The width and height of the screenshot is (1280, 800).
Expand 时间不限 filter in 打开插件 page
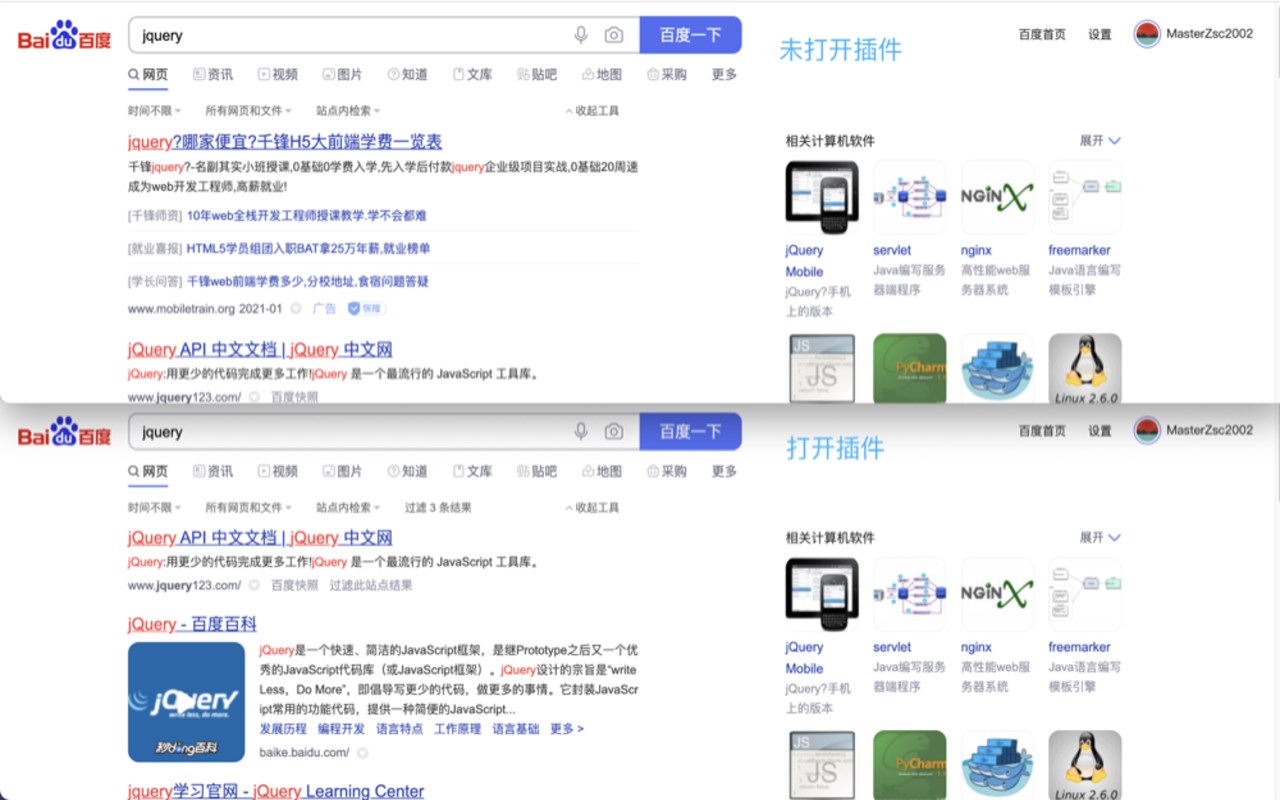point(154,508)
